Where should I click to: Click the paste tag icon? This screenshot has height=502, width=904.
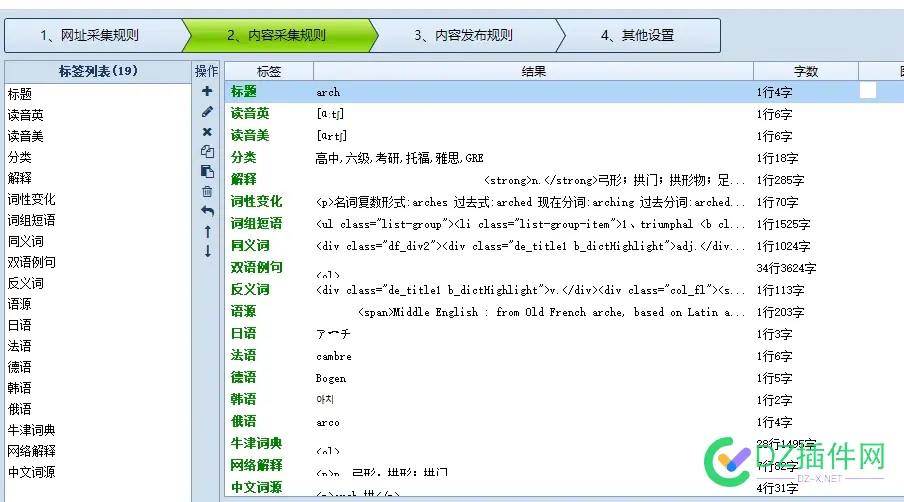point(207,171)
